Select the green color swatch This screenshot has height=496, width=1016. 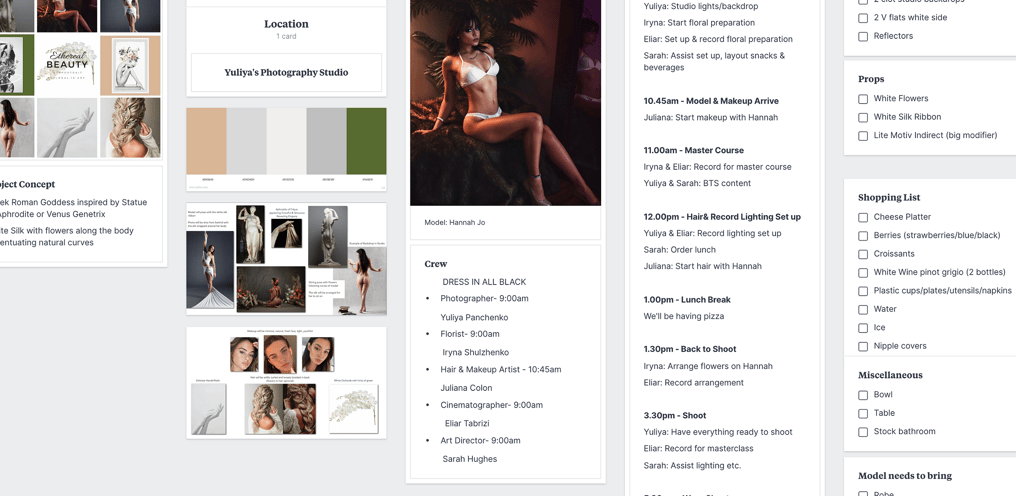(x=366, y=141)
